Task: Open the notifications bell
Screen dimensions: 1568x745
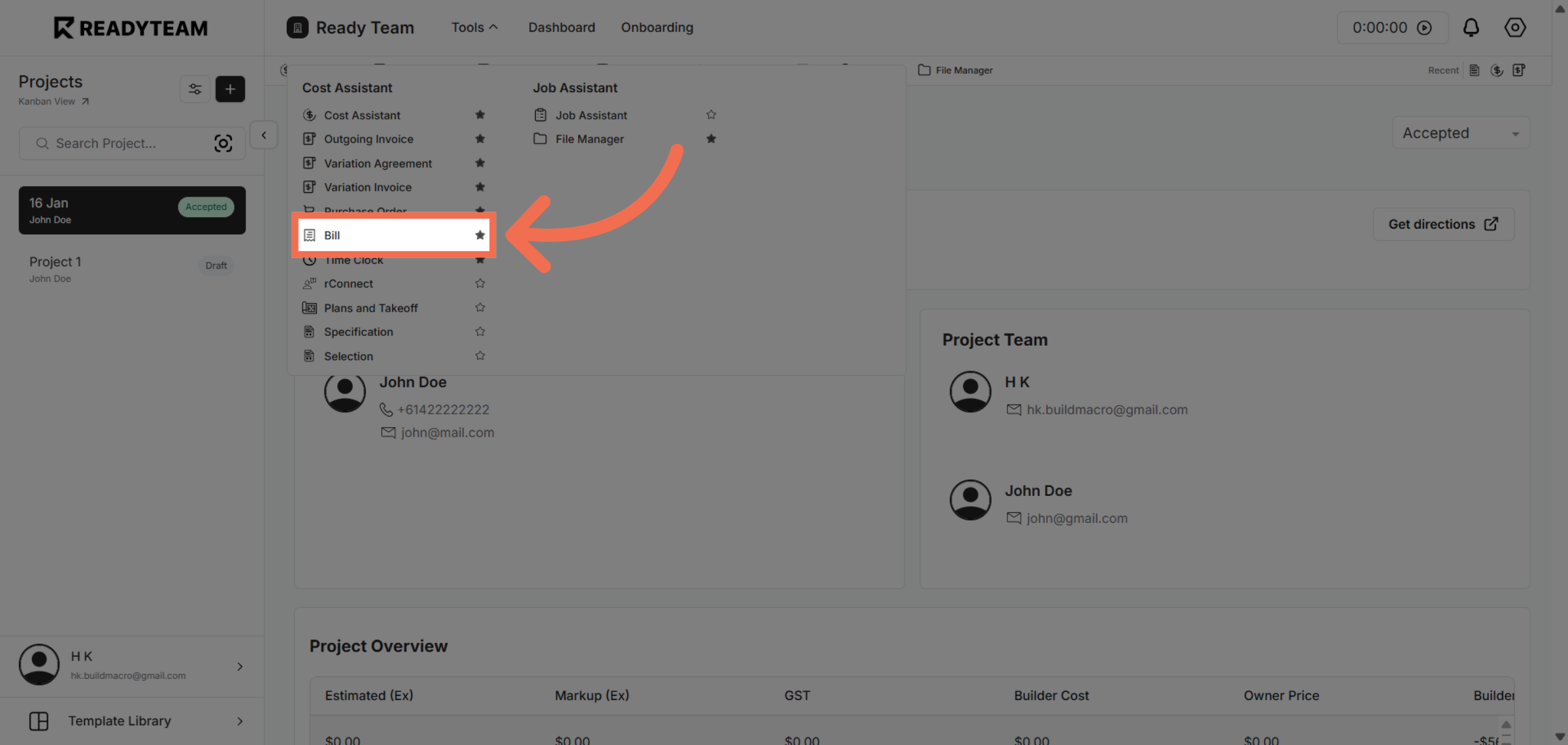Action: 1471,27
